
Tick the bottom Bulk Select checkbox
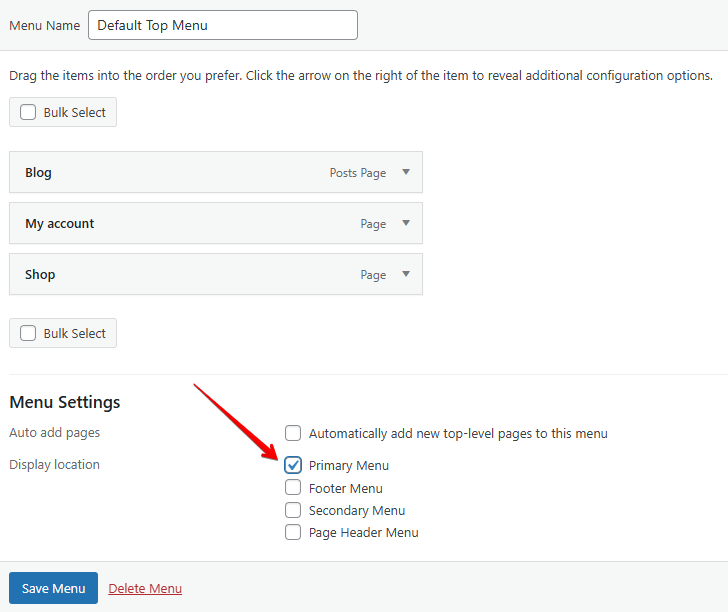28,333
